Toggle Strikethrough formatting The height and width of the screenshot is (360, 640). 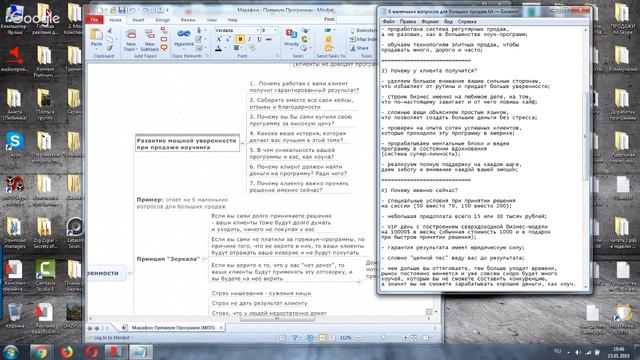pyautogui.click(x=269, y=39)
